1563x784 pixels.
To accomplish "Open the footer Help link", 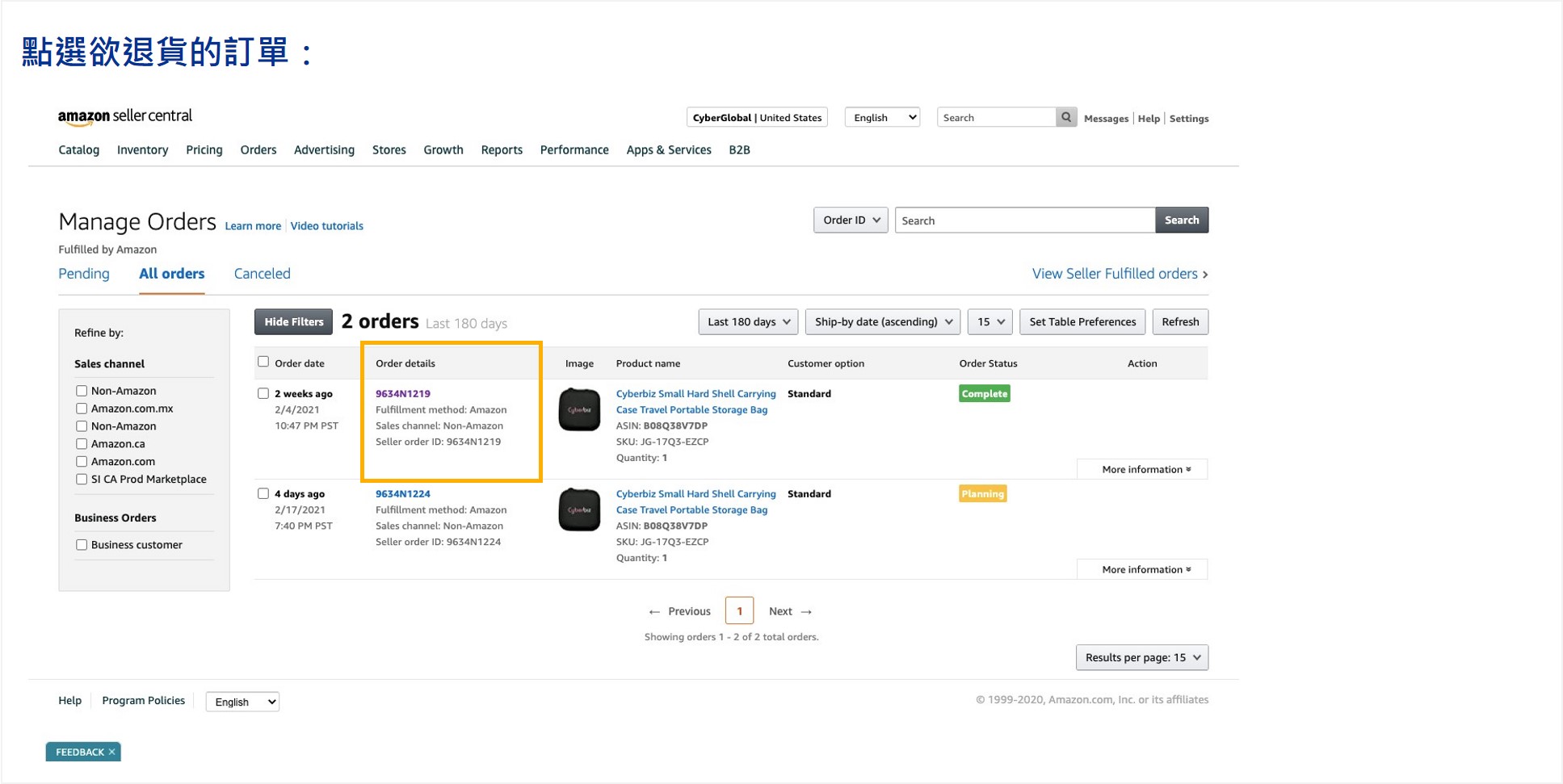I will coord(69,700).
